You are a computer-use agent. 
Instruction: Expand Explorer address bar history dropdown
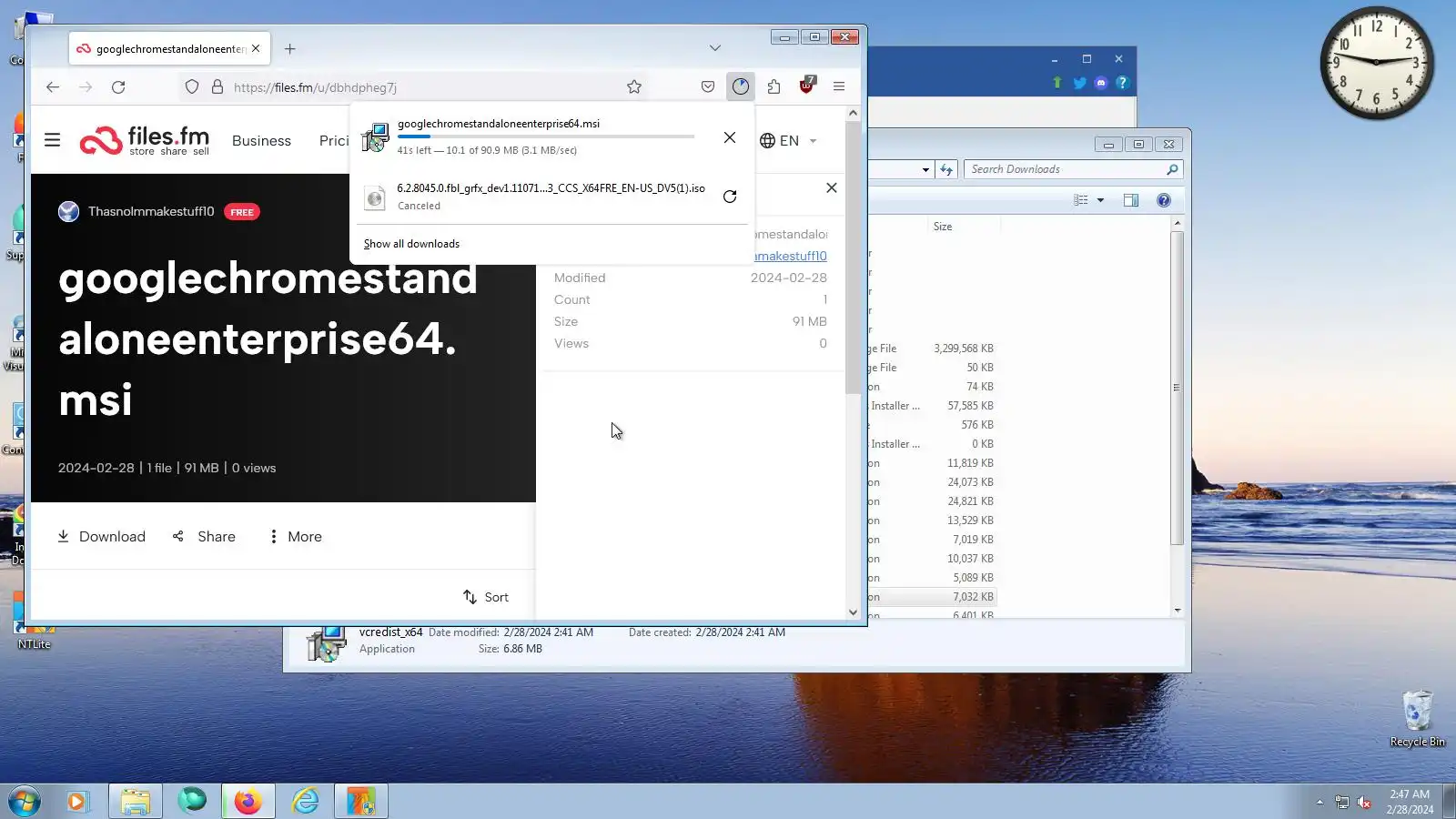coord(925,169)
